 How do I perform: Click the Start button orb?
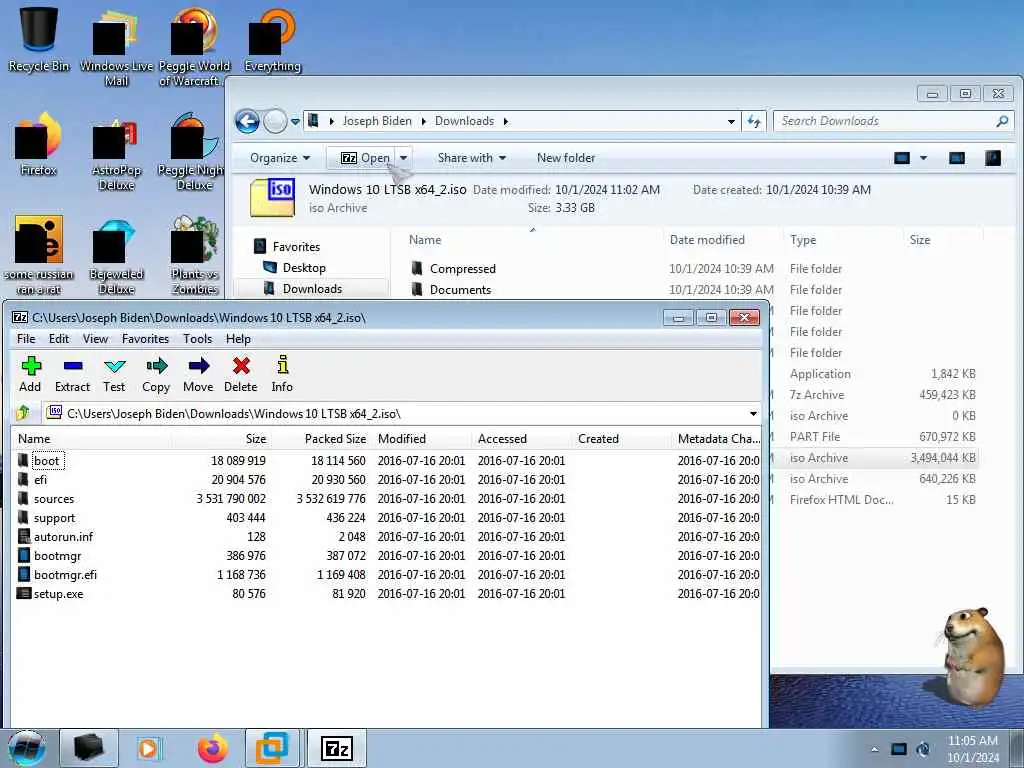click(x=27, y=748)
